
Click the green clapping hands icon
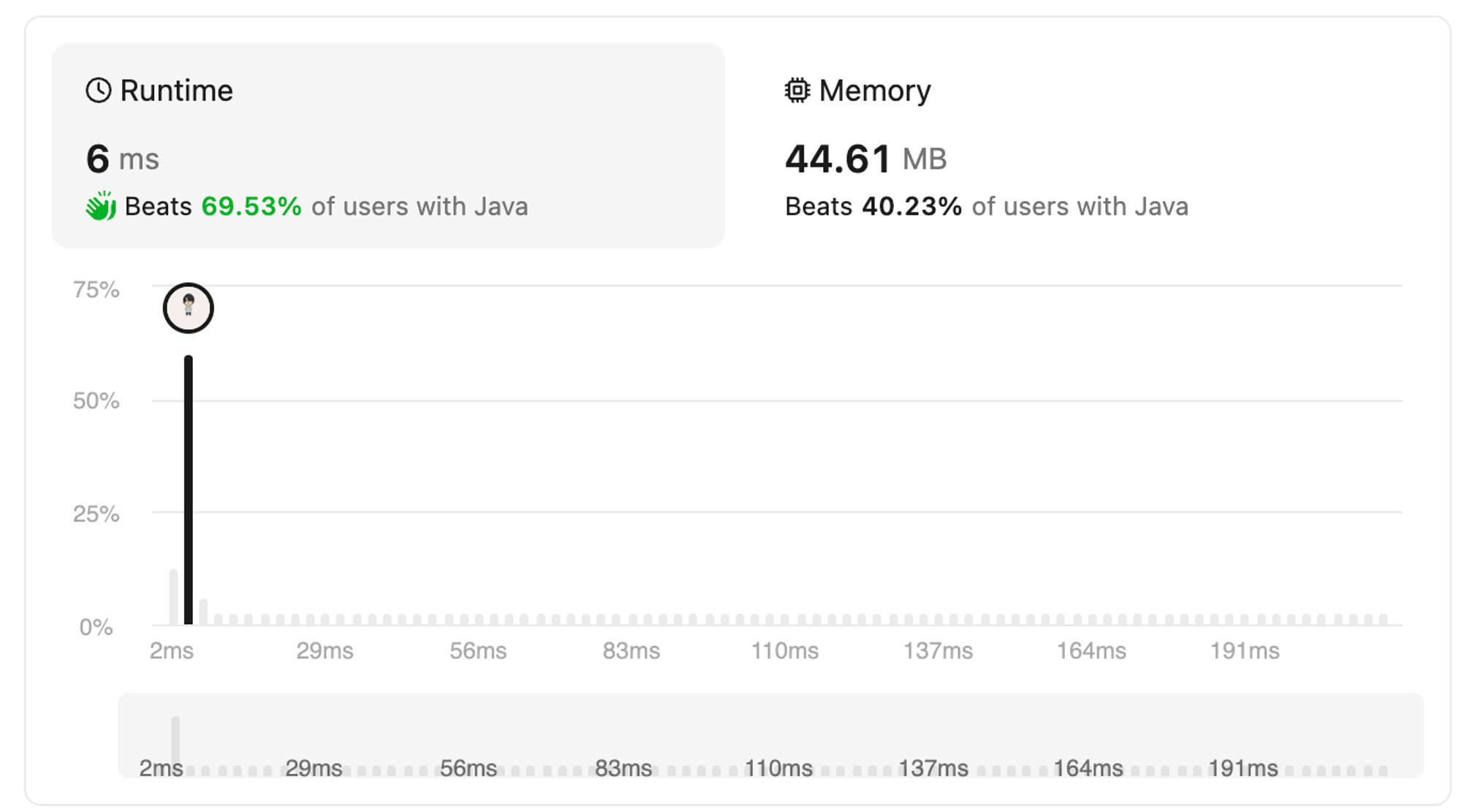click(101, 205)
